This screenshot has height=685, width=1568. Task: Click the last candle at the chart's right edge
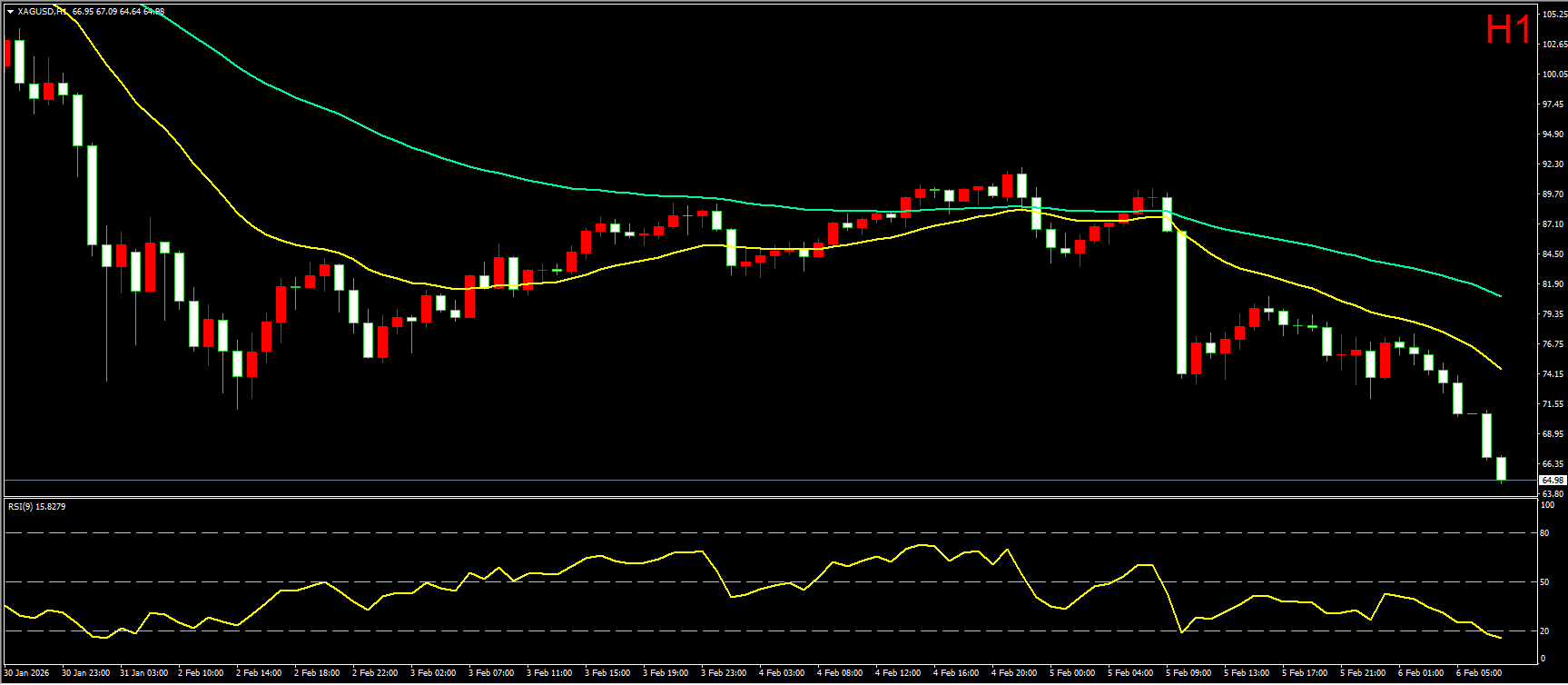pyautogui.click(x=1501, y=469)
